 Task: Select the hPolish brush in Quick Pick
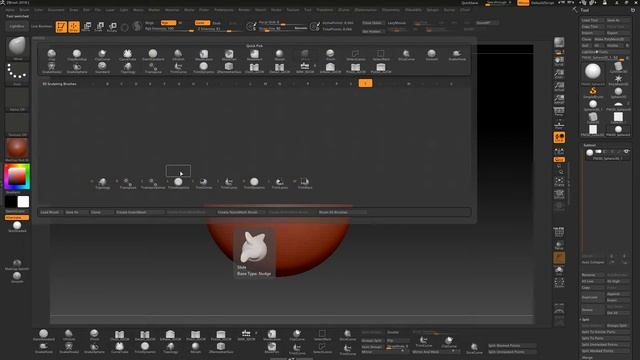tap(178, 55)
